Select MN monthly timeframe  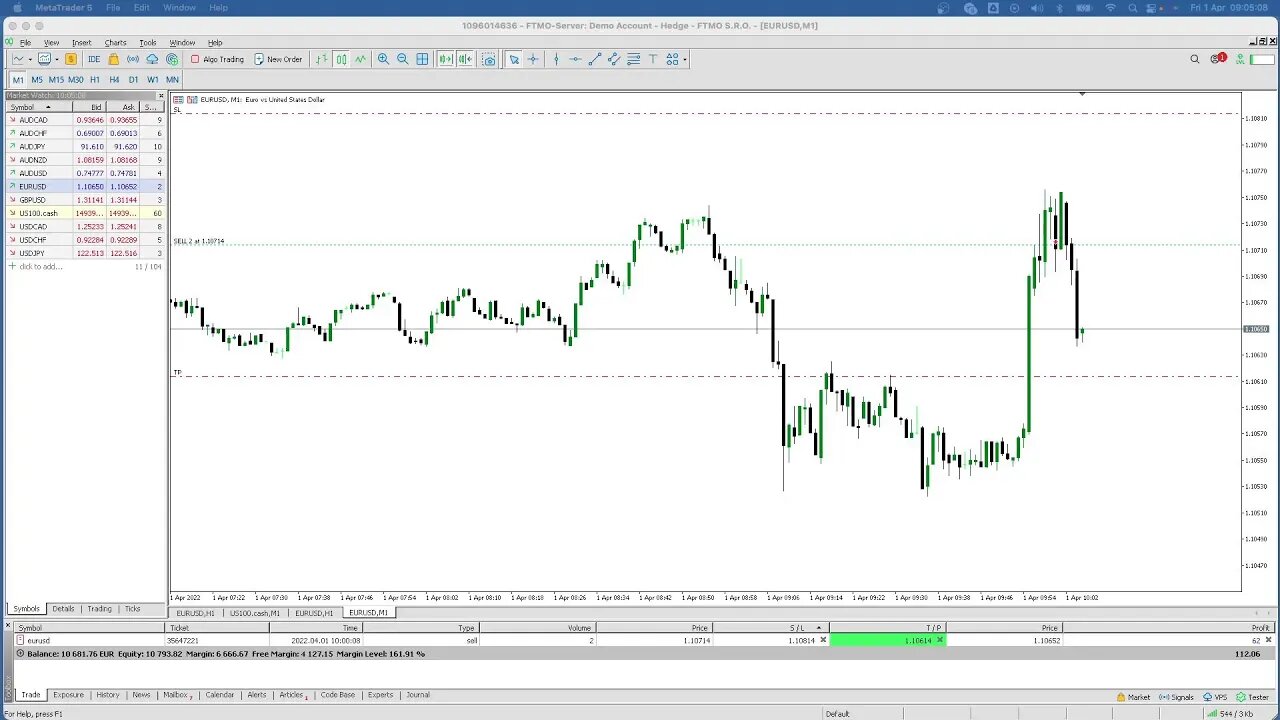[172, 80]
